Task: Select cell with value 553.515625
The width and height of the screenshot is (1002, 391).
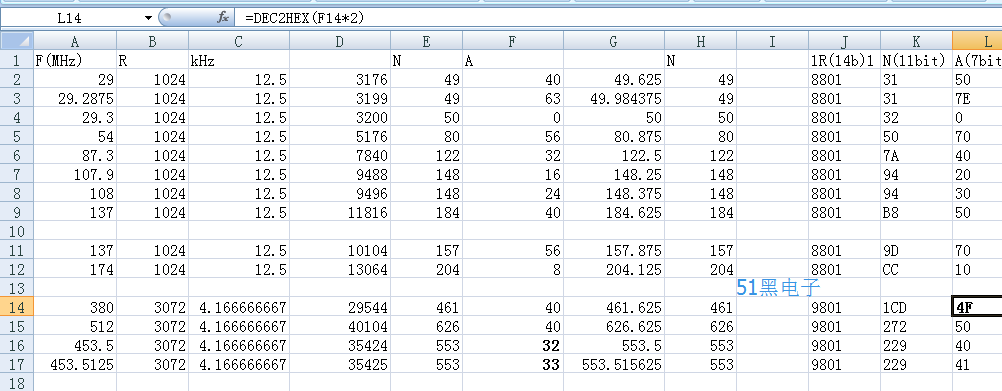Action: [x=613, y=364]
